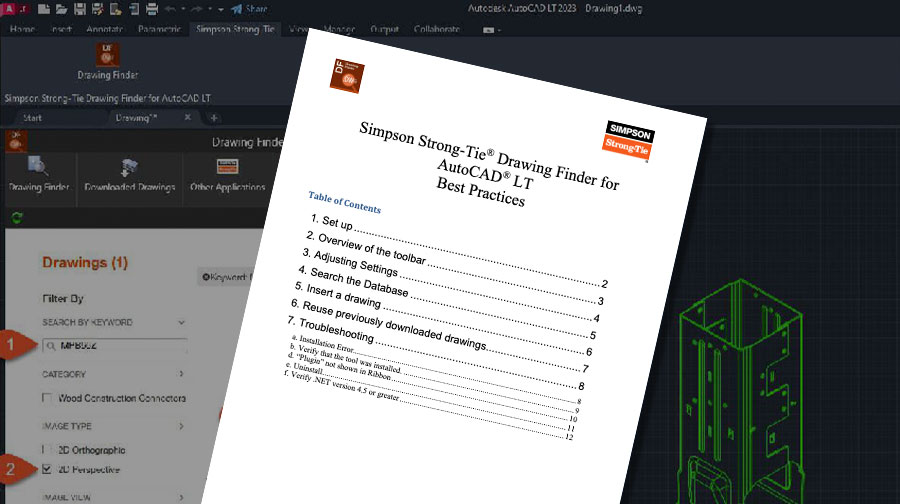Open the Undo history dropdown arrow
900x504 pixels.
pos(183,9)
